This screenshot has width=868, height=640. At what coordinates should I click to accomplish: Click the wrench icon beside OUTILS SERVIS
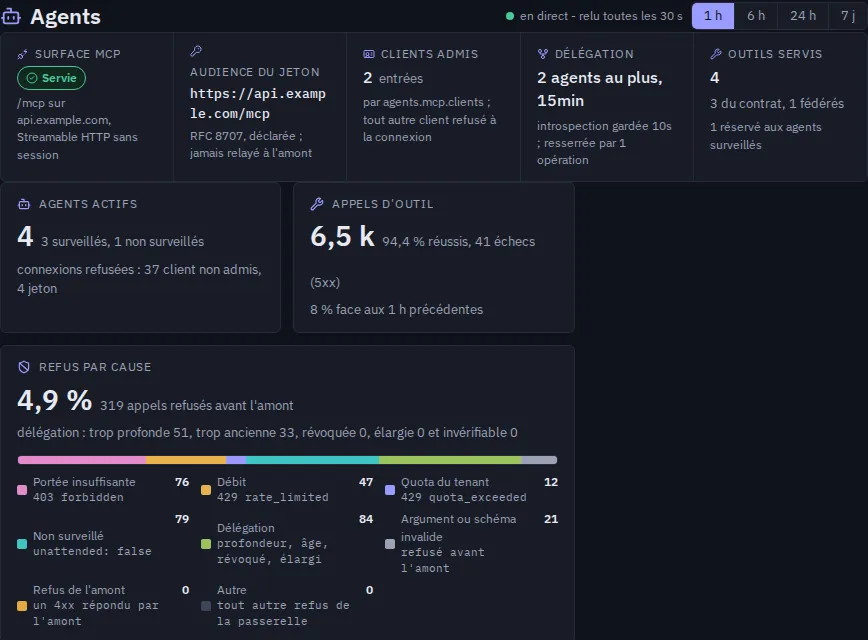(716, 54)
